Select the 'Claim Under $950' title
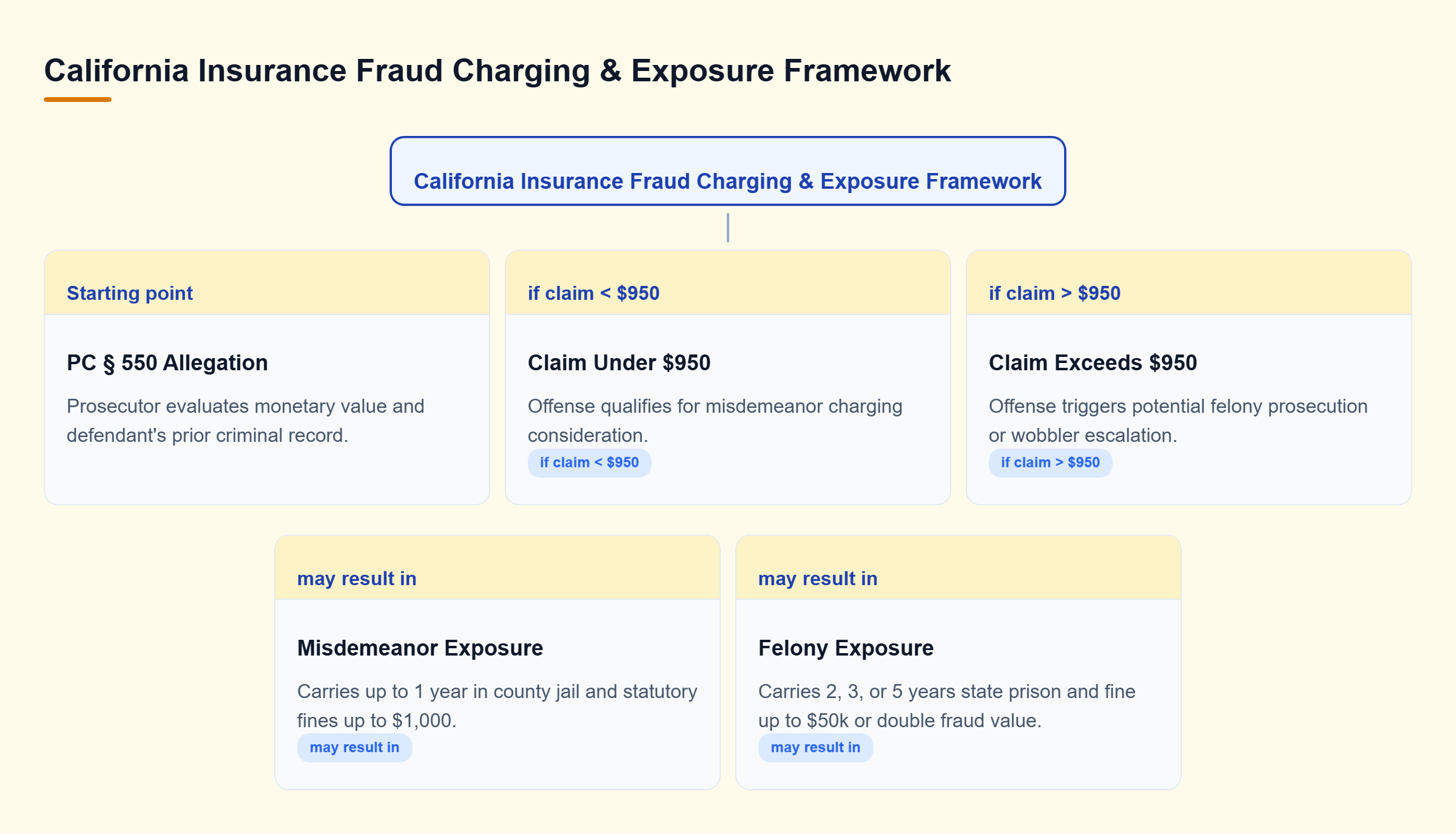The image size is (1456, 834). (x=619, y=363)
